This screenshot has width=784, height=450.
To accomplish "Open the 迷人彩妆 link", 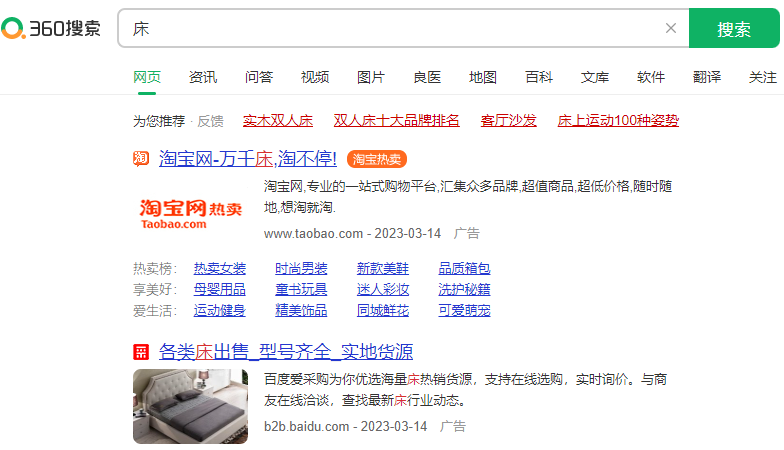I will [383, 290].
